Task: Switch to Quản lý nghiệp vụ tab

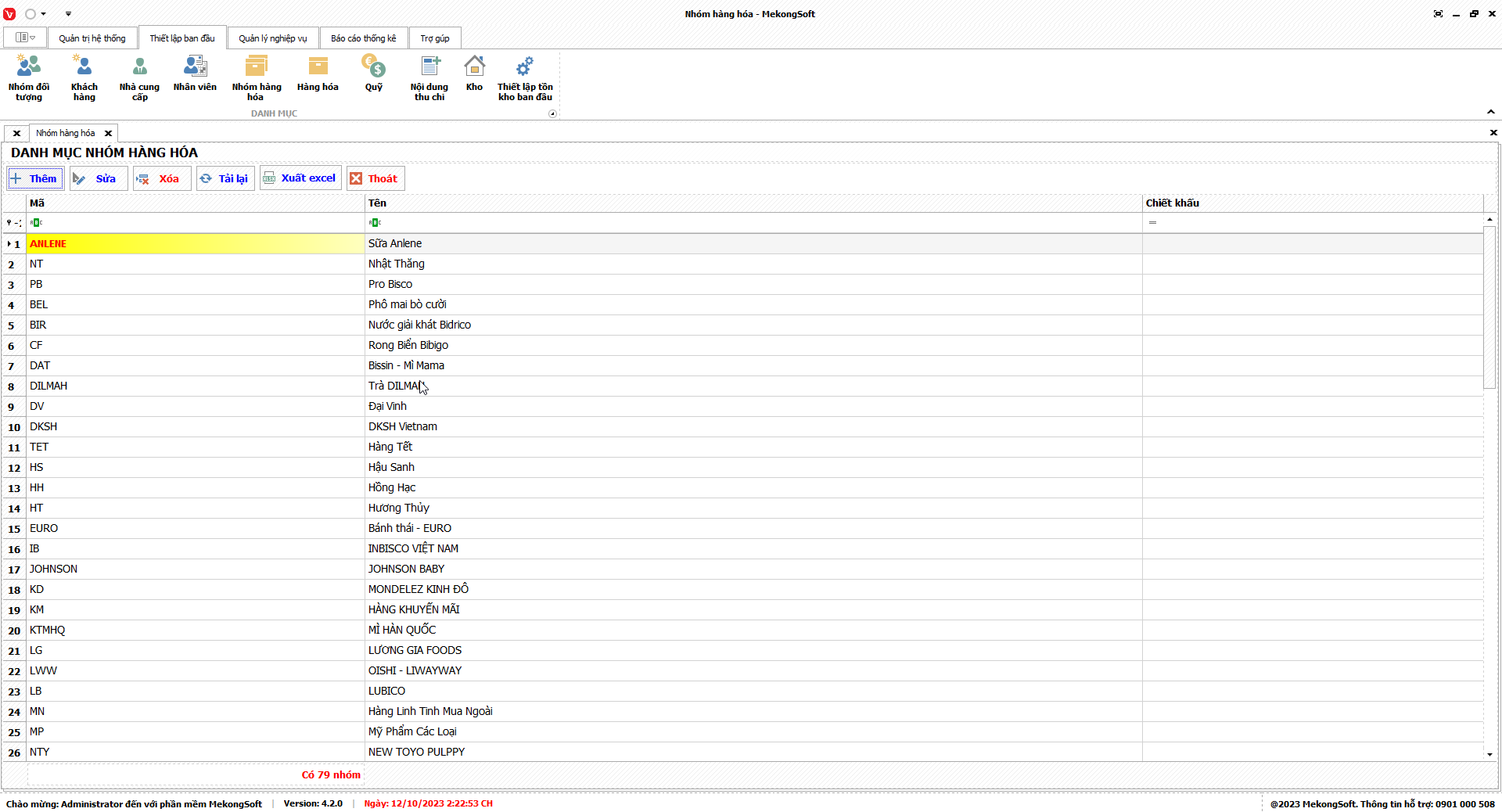Action: (x=273, y=38)
